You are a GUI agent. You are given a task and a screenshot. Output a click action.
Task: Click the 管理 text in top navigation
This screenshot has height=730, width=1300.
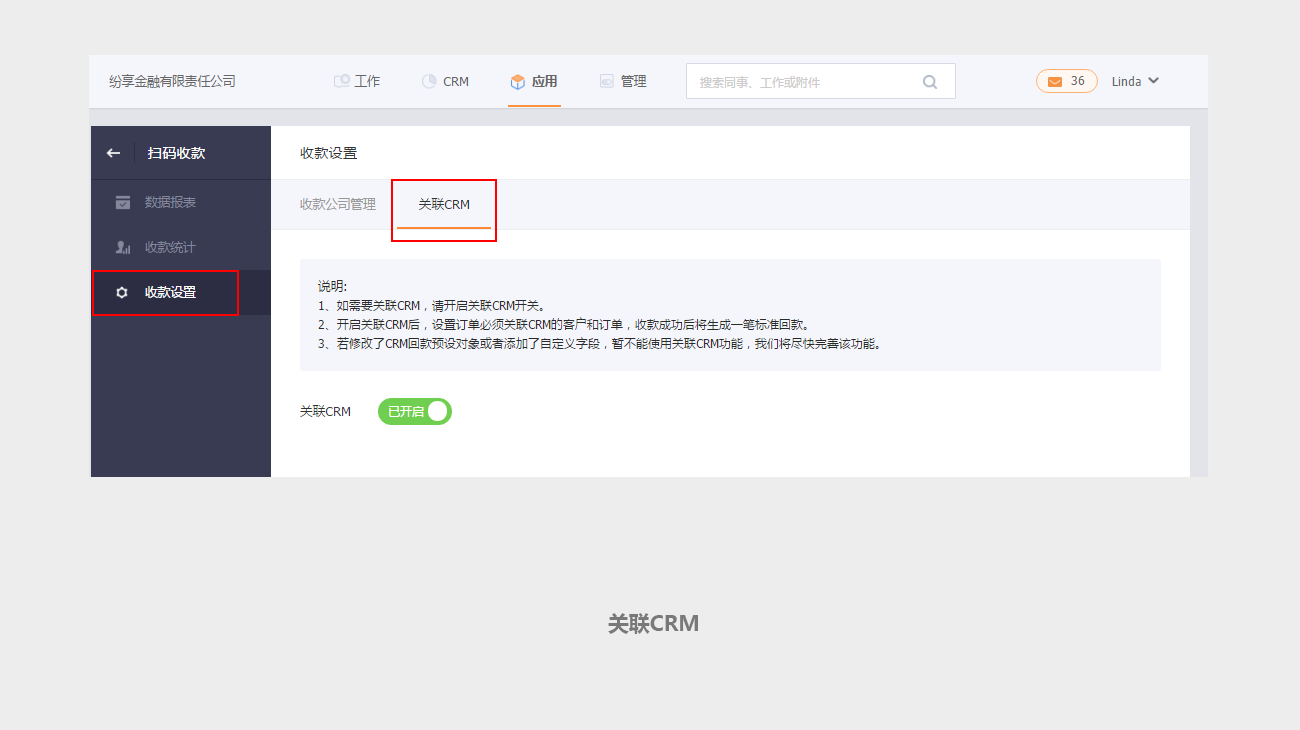point(633,82)
